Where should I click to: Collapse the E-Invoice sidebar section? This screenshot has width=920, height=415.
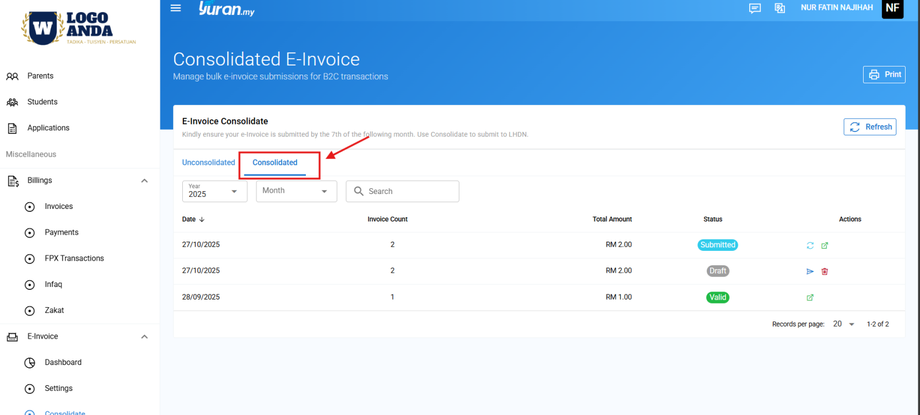click(x=144, y=337)
